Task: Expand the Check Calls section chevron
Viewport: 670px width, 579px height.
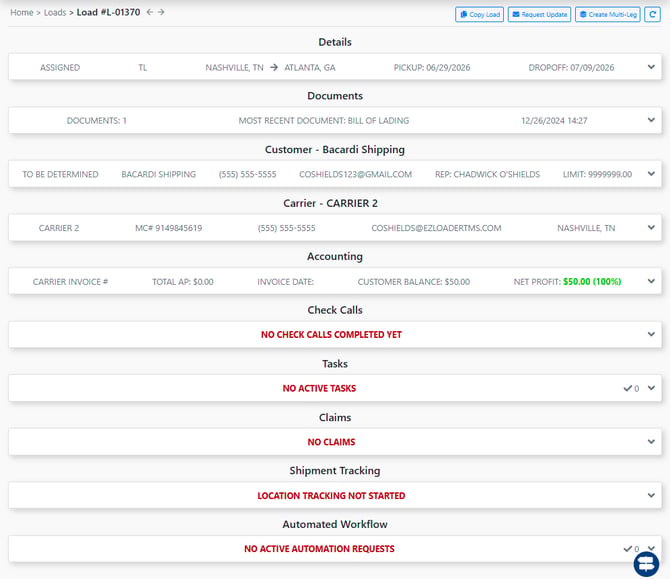Action: pyautogui.click(x=651, y=334)
